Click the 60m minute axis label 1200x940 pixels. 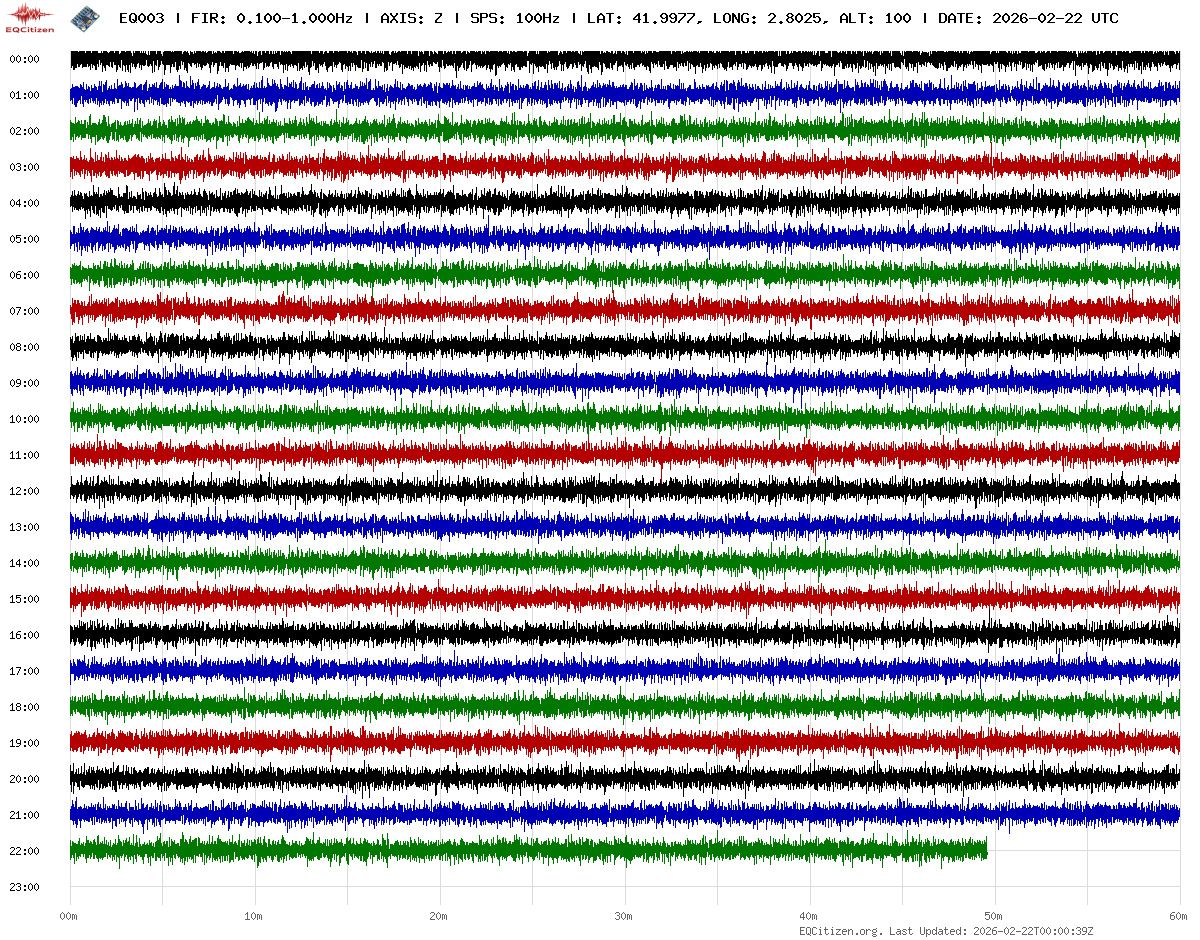pyautogui.click(x=1178, y=916)
